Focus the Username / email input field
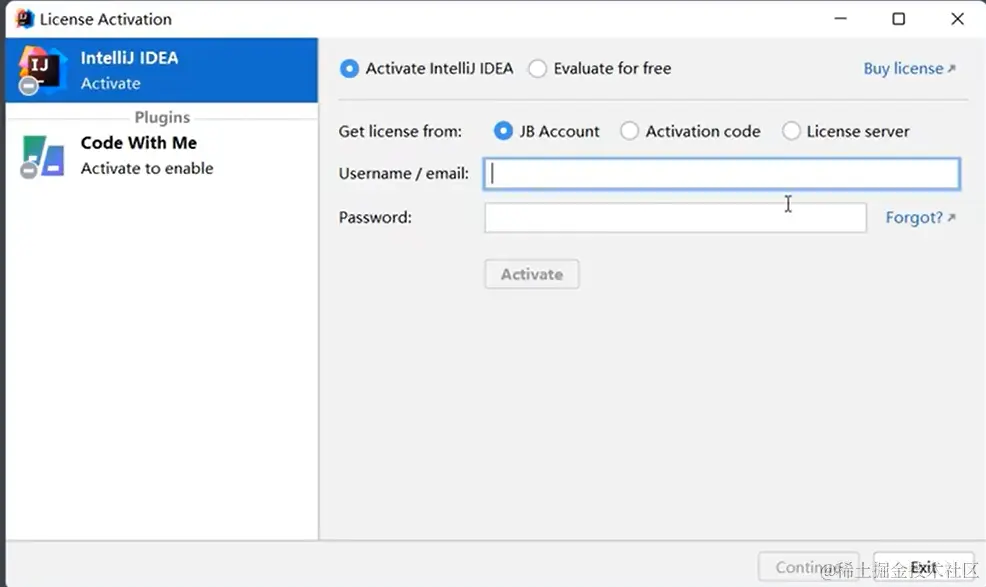This screenshot has width=986, height=587. (722, 174)
